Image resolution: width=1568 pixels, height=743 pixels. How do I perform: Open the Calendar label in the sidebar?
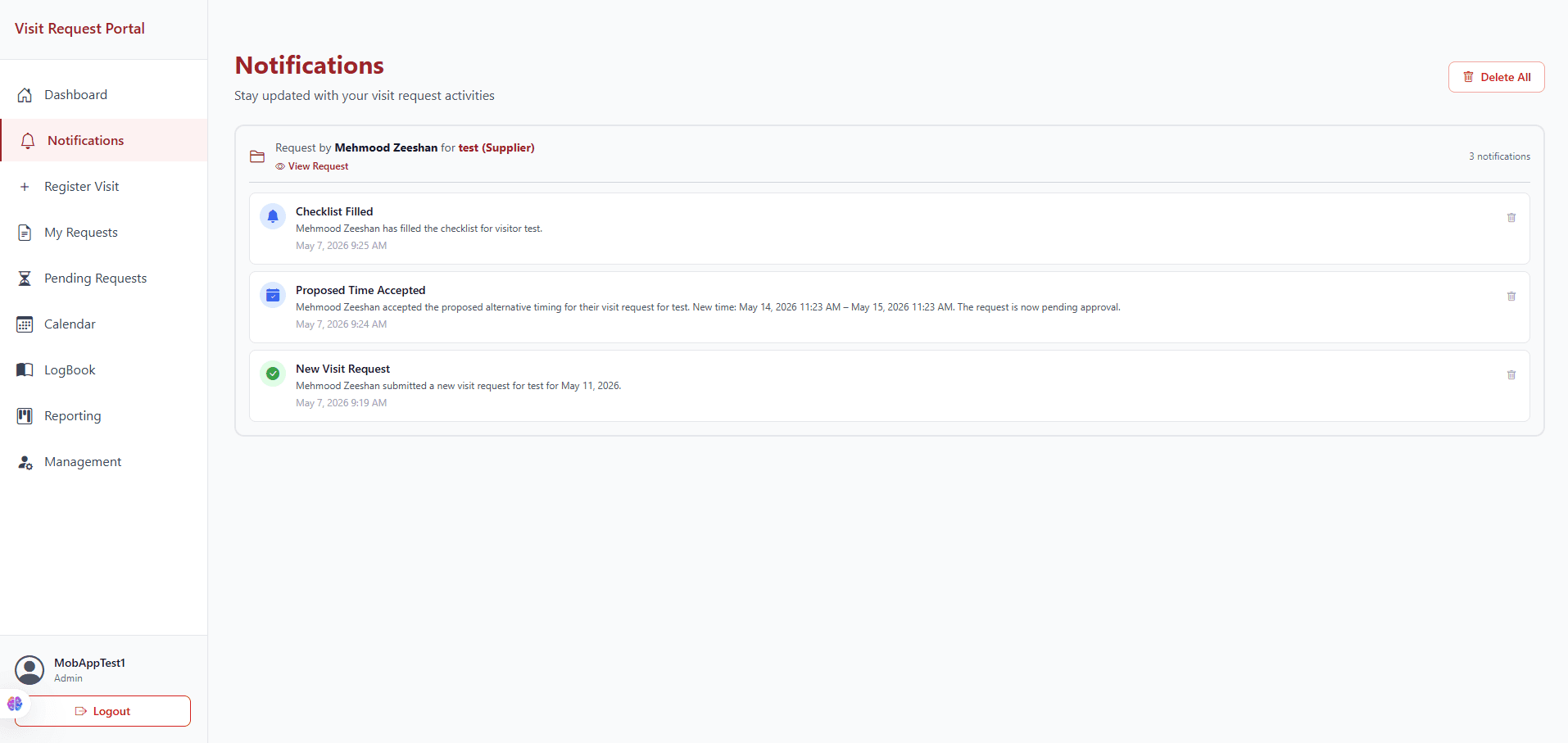[x=70, y=324]
